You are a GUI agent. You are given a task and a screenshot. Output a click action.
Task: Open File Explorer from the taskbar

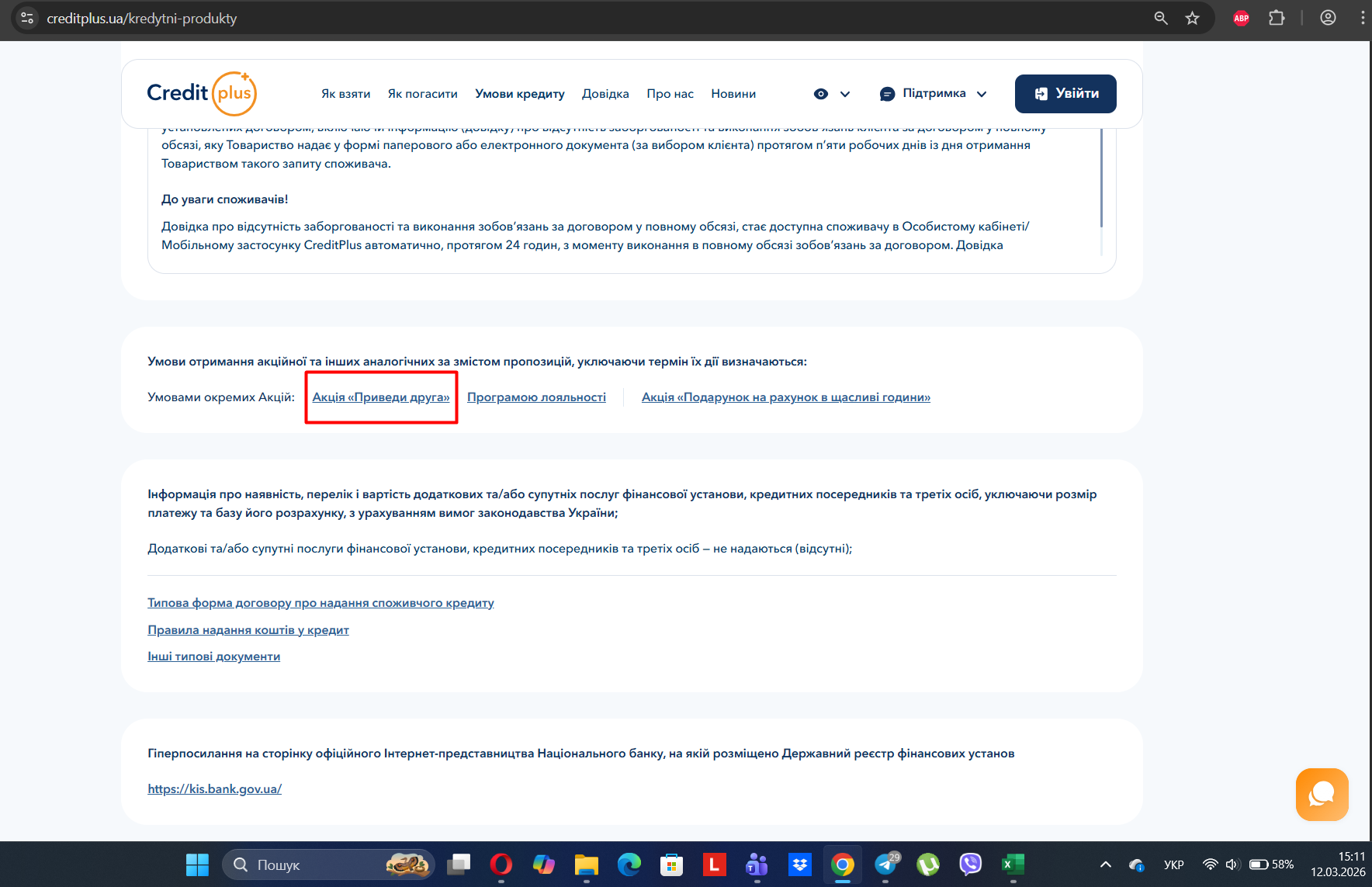point(587,864)
